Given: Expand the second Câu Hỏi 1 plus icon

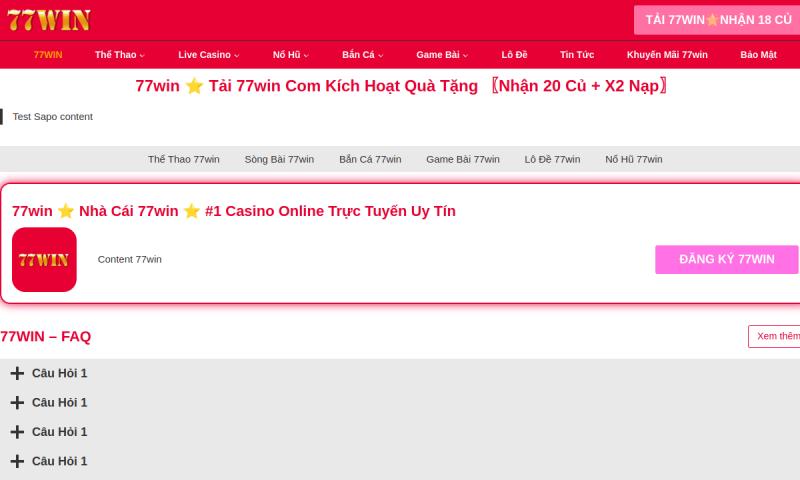Looking at the screenshot, I should (17, 402).
